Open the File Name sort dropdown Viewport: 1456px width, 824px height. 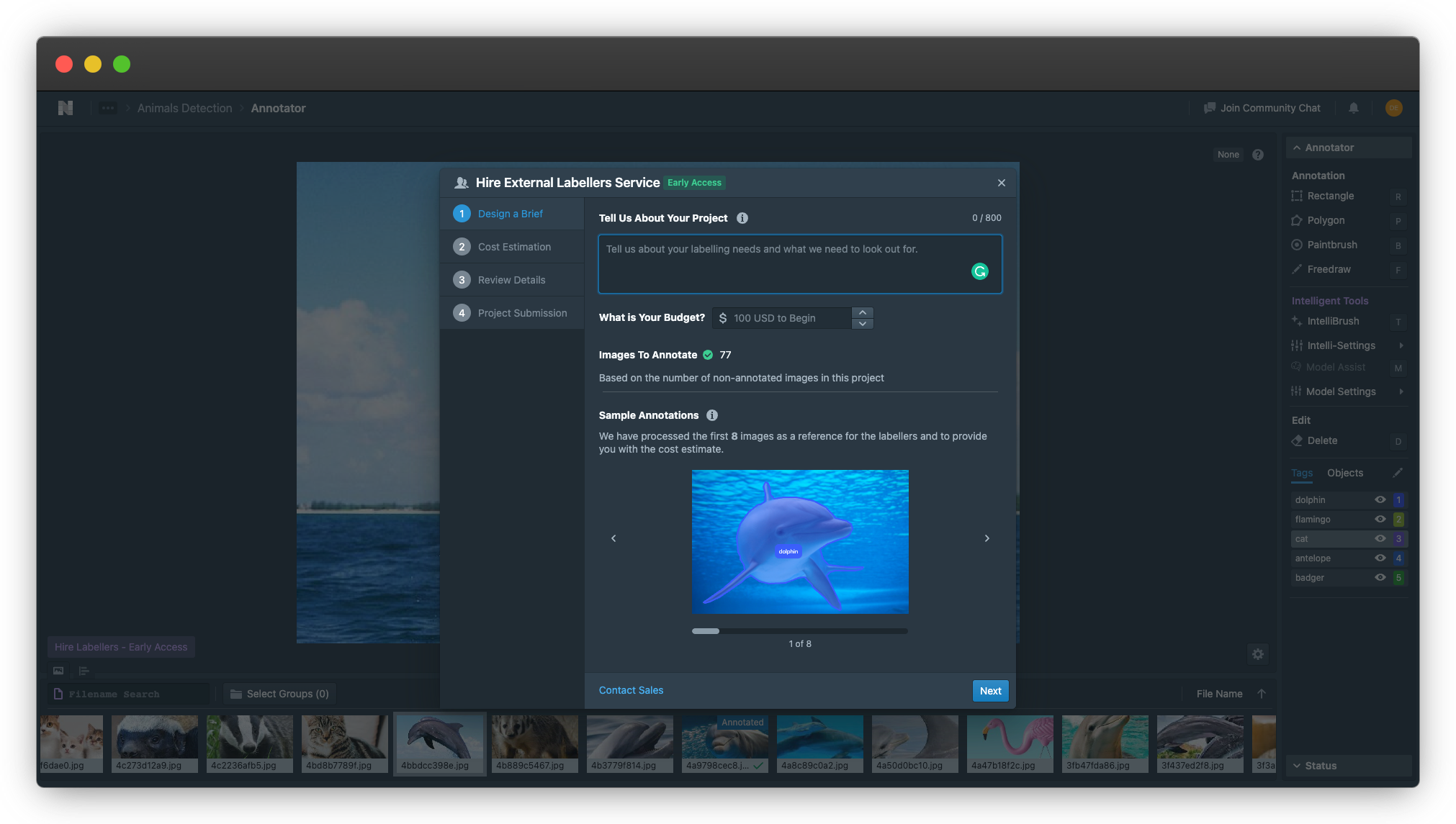[x=1220, y=694]
